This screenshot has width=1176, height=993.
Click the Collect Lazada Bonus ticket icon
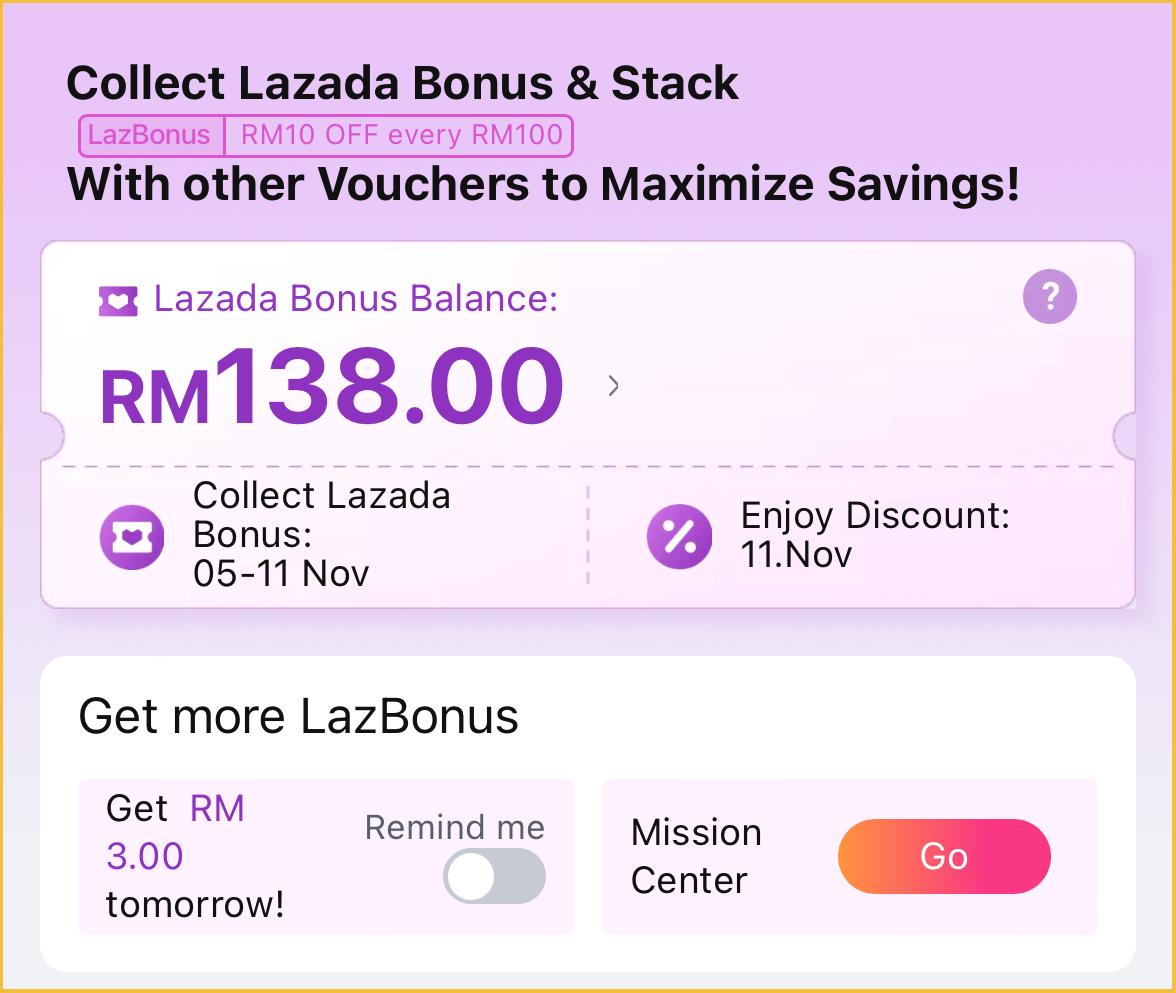[132, 537]
